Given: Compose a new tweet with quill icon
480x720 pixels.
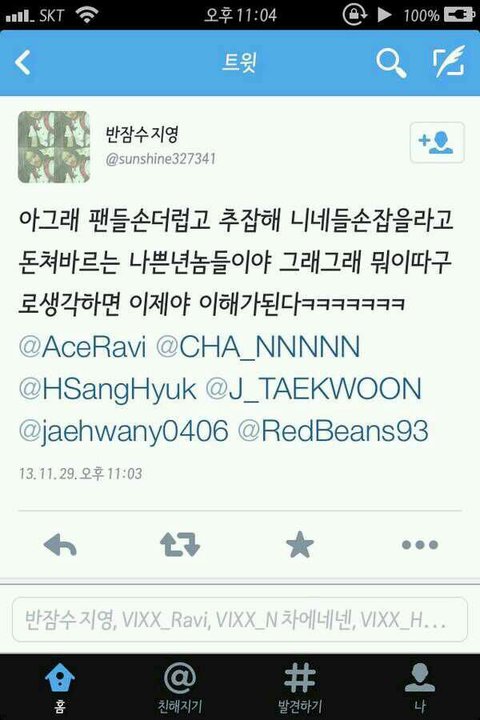Looking at the screenshot, I should point(449,62).
